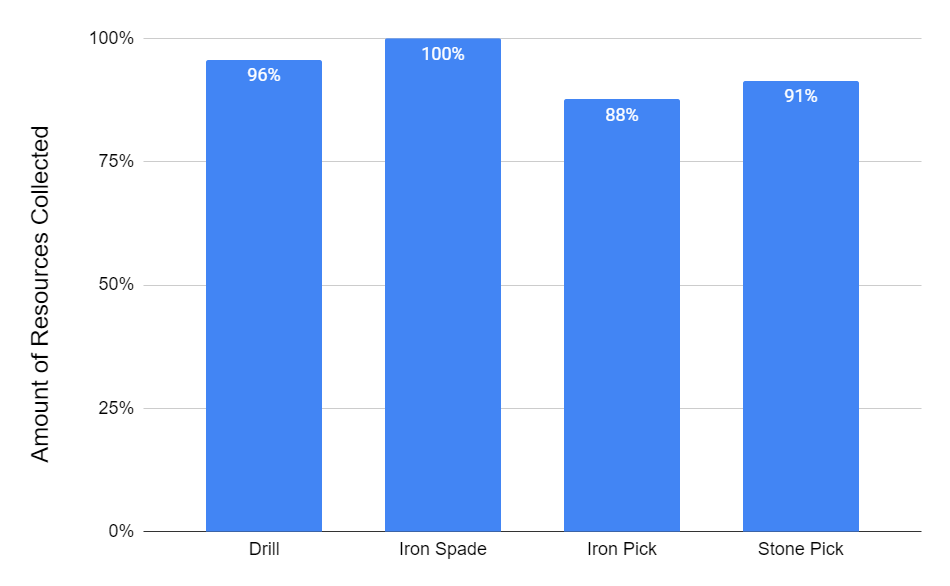Viewport: 950px width, 586px height.
Task: Click the Amount of Resources Collected axis title
Action: [x=40, y=294]
